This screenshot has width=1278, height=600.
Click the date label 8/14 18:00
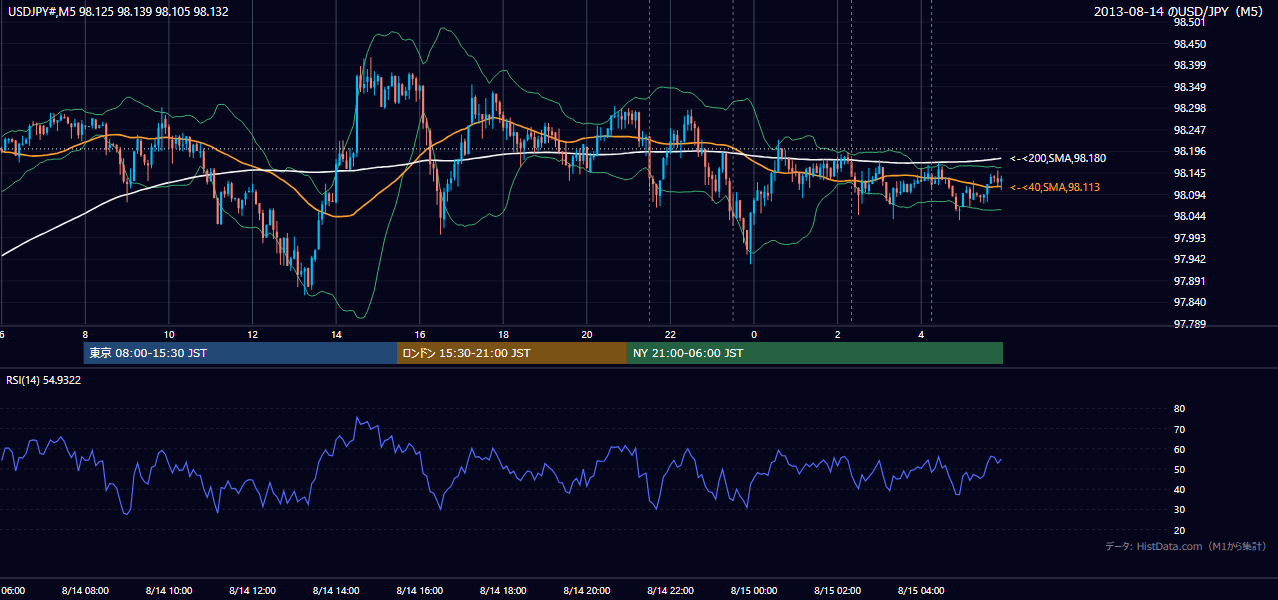(x=503, y=590)
